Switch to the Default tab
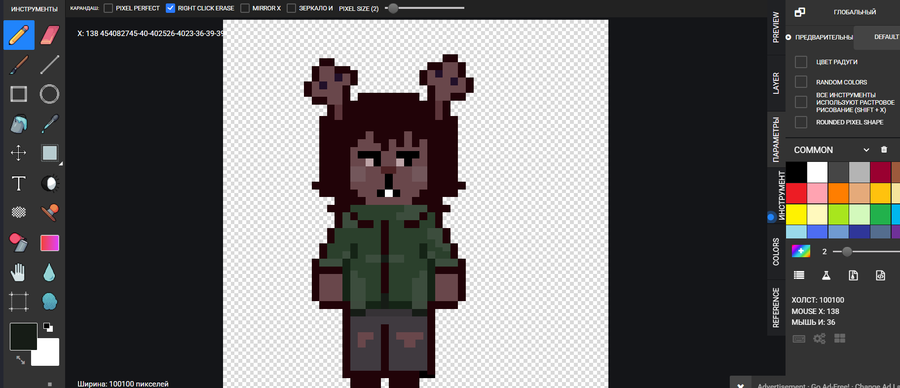900x388 pixels. [x=878, y=37]
